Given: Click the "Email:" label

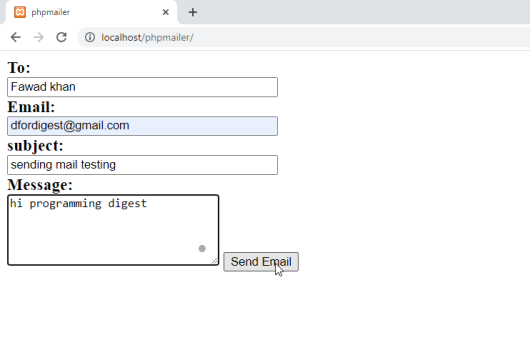Looking at the screenshot, I should (x=31, y=107).
